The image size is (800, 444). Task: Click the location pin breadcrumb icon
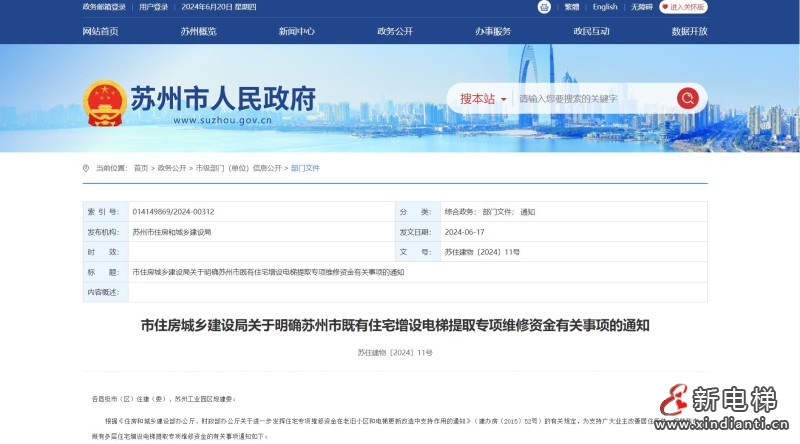(87, 168)
